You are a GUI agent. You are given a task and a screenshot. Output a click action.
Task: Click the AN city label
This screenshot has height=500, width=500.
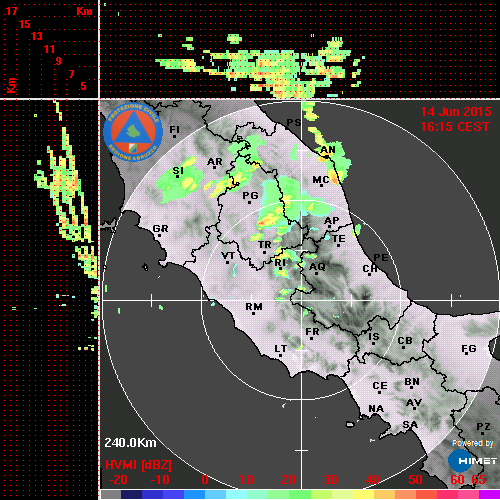point(328,150)
